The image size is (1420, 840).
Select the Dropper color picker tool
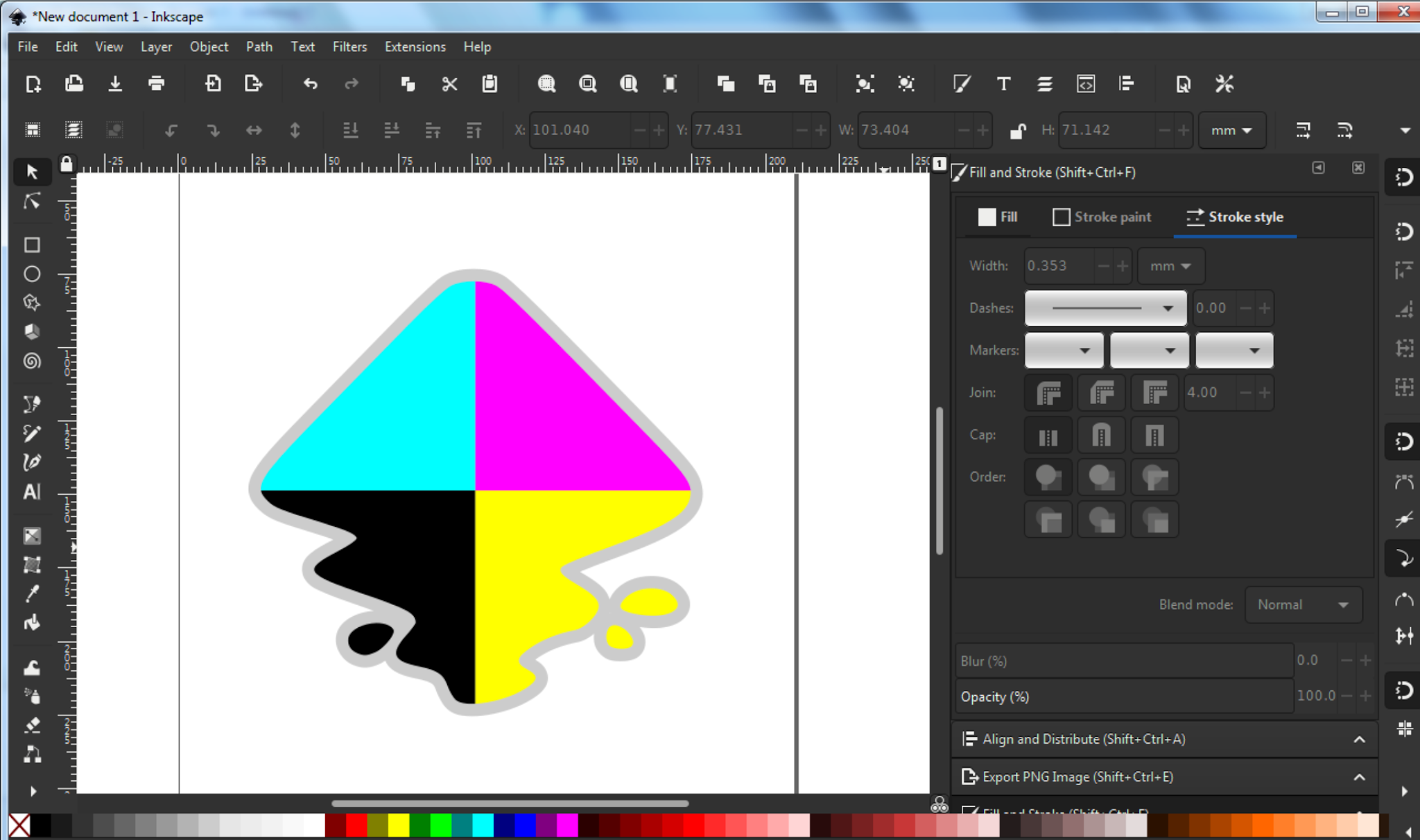coord(32,593)
